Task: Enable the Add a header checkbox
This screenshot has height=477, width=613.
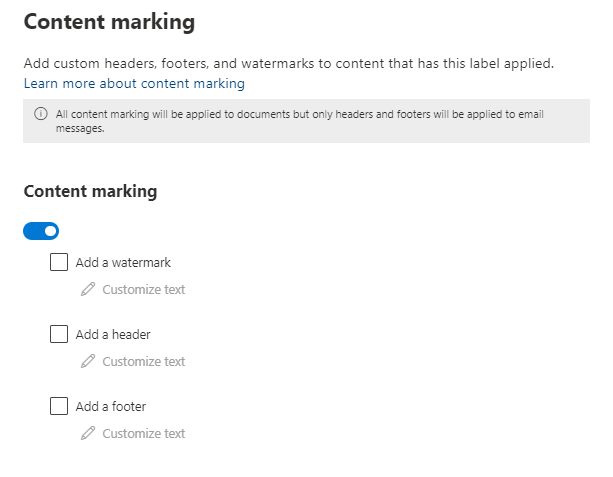Action: [59, 334]
